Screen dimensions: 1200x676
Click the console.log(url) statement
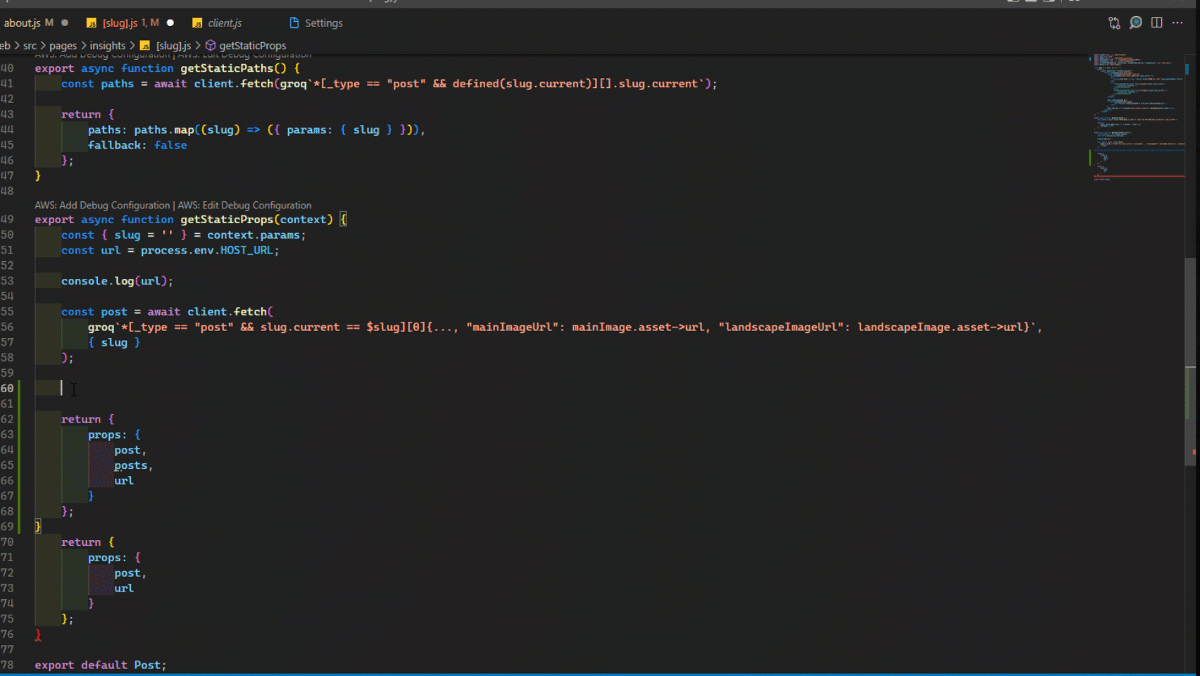117,281
